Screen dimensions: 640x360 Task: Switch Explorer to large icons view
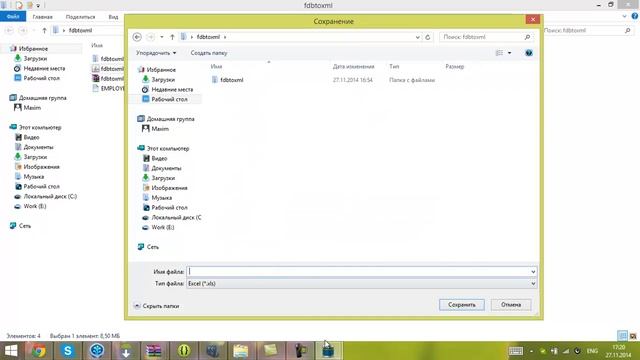[x=633, y=336]
